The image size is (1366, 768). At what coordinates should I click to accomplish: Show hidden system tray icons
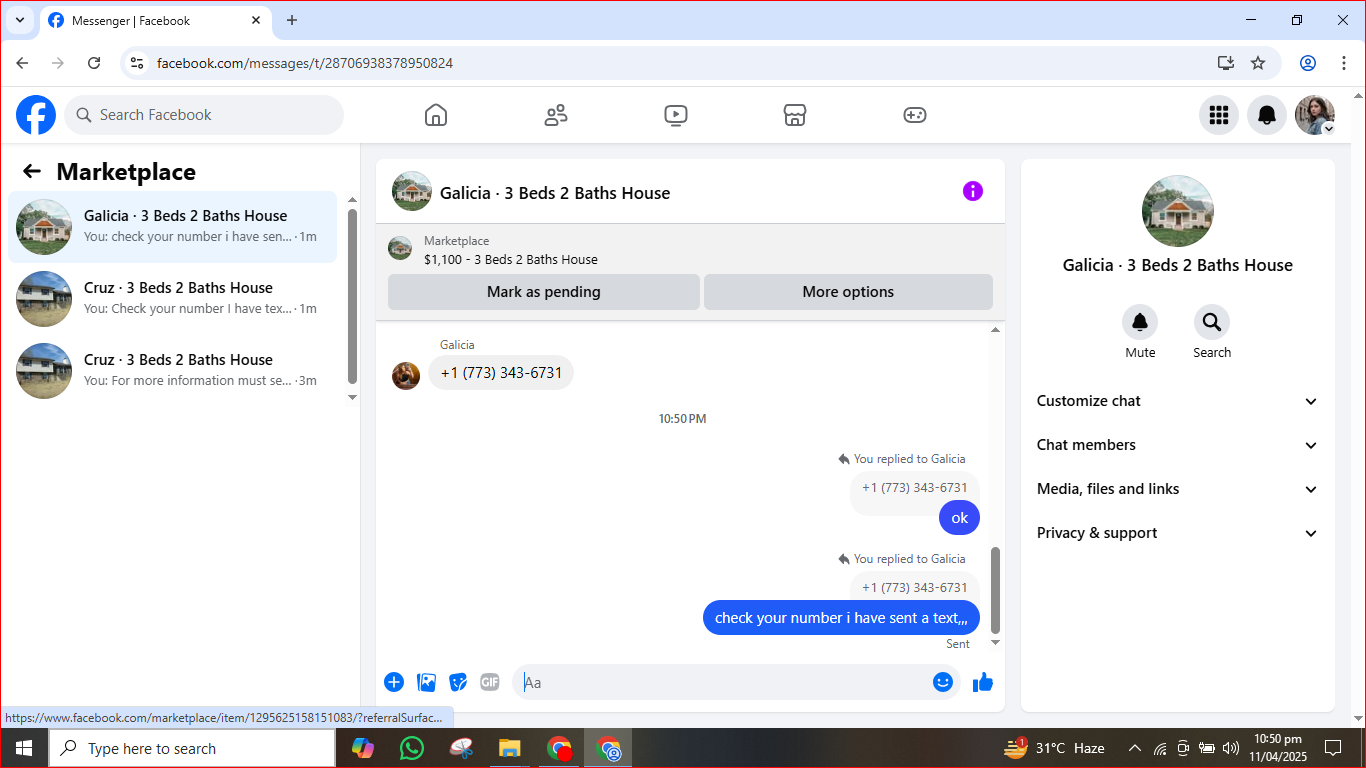click(1135, 748)
